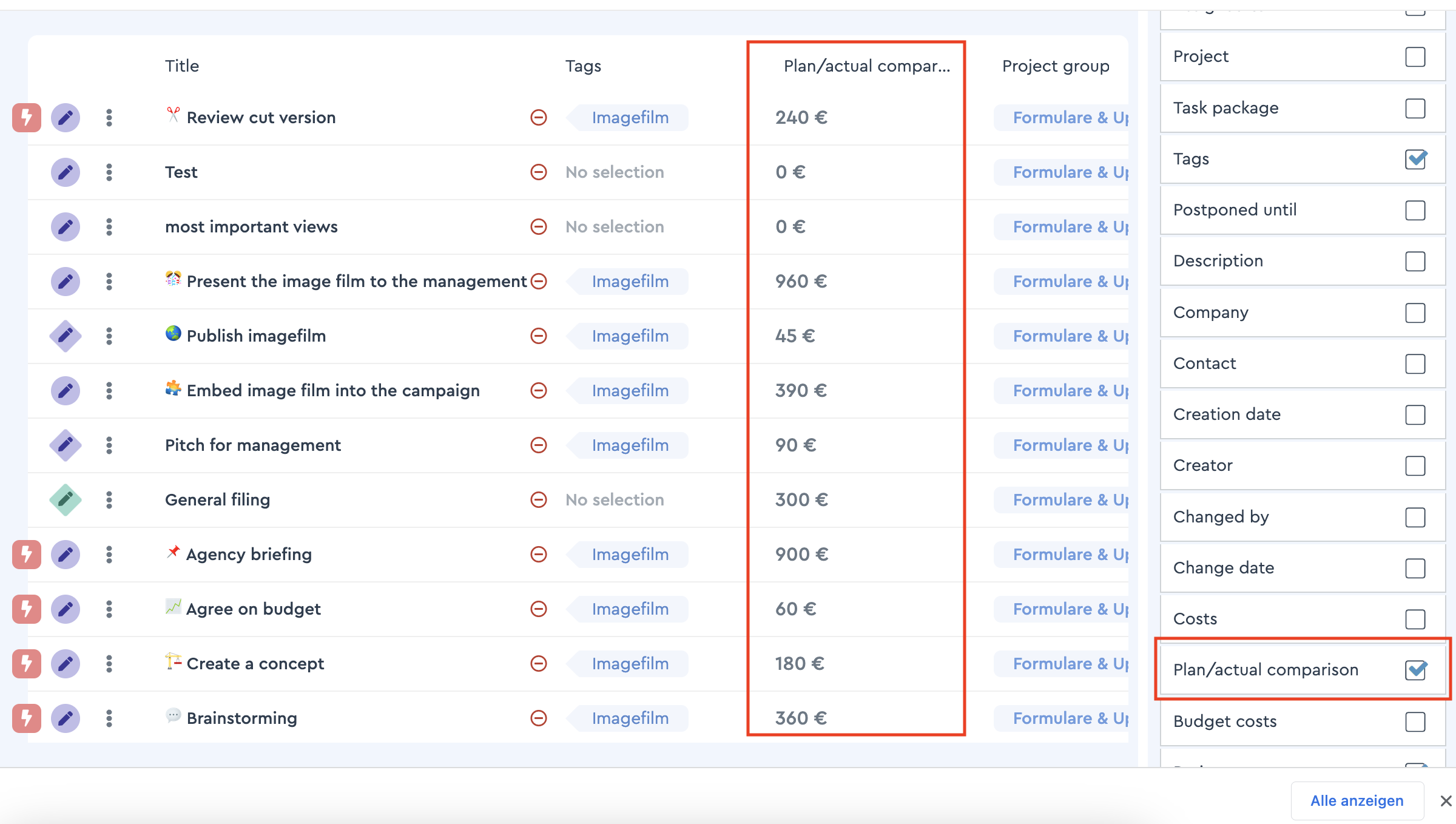Click No selection tag in General filing row
This screenshot has height=824, width=1456.
[x=615, y=500]
